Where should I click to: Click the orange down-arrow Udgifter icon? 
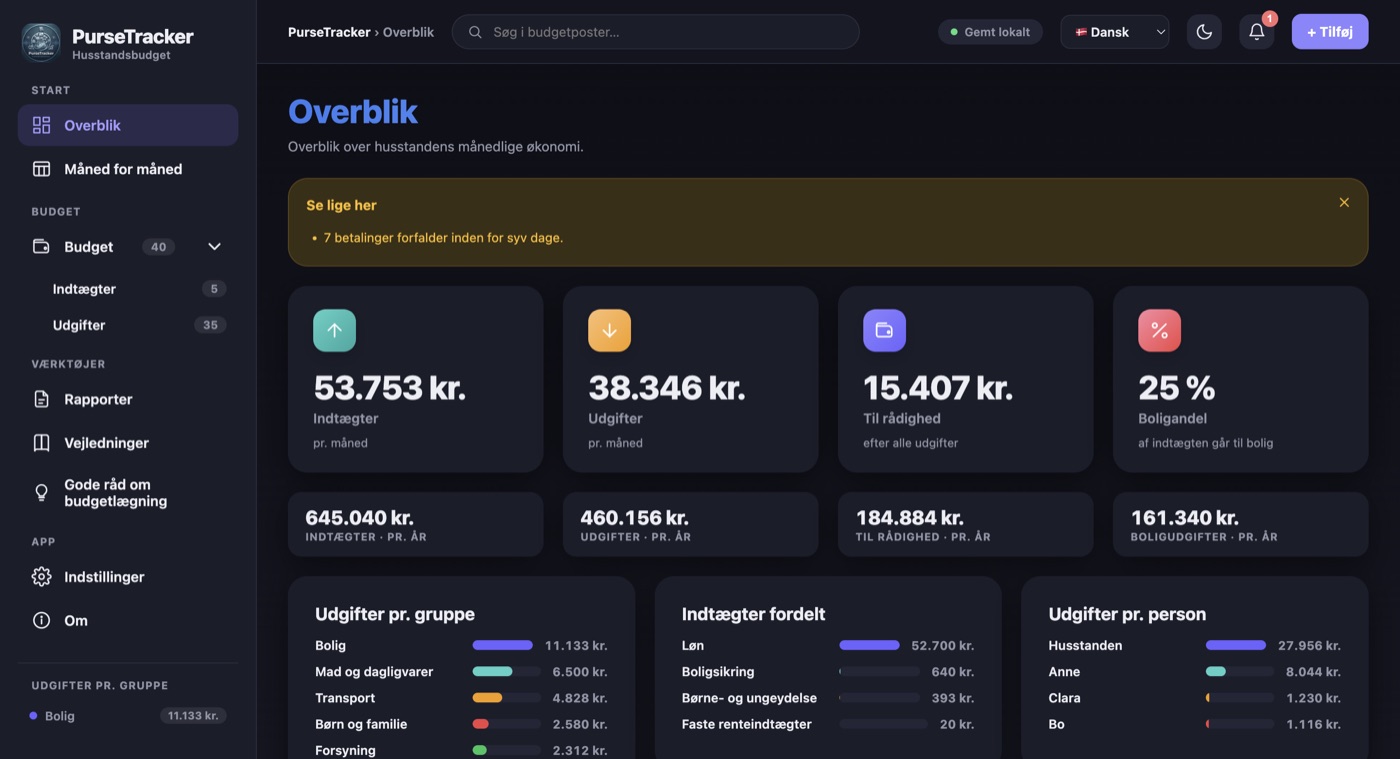point(609,330)
